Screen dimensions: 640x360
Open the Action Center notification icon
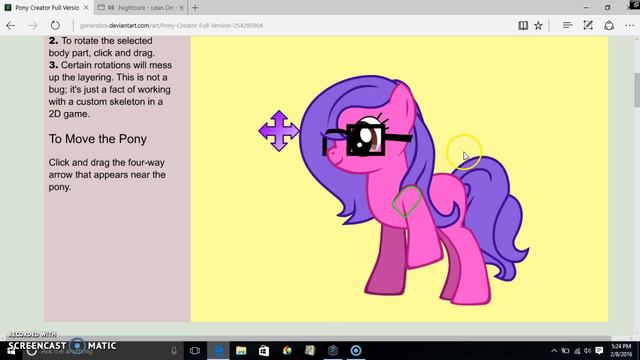click(x=599, y=351)
